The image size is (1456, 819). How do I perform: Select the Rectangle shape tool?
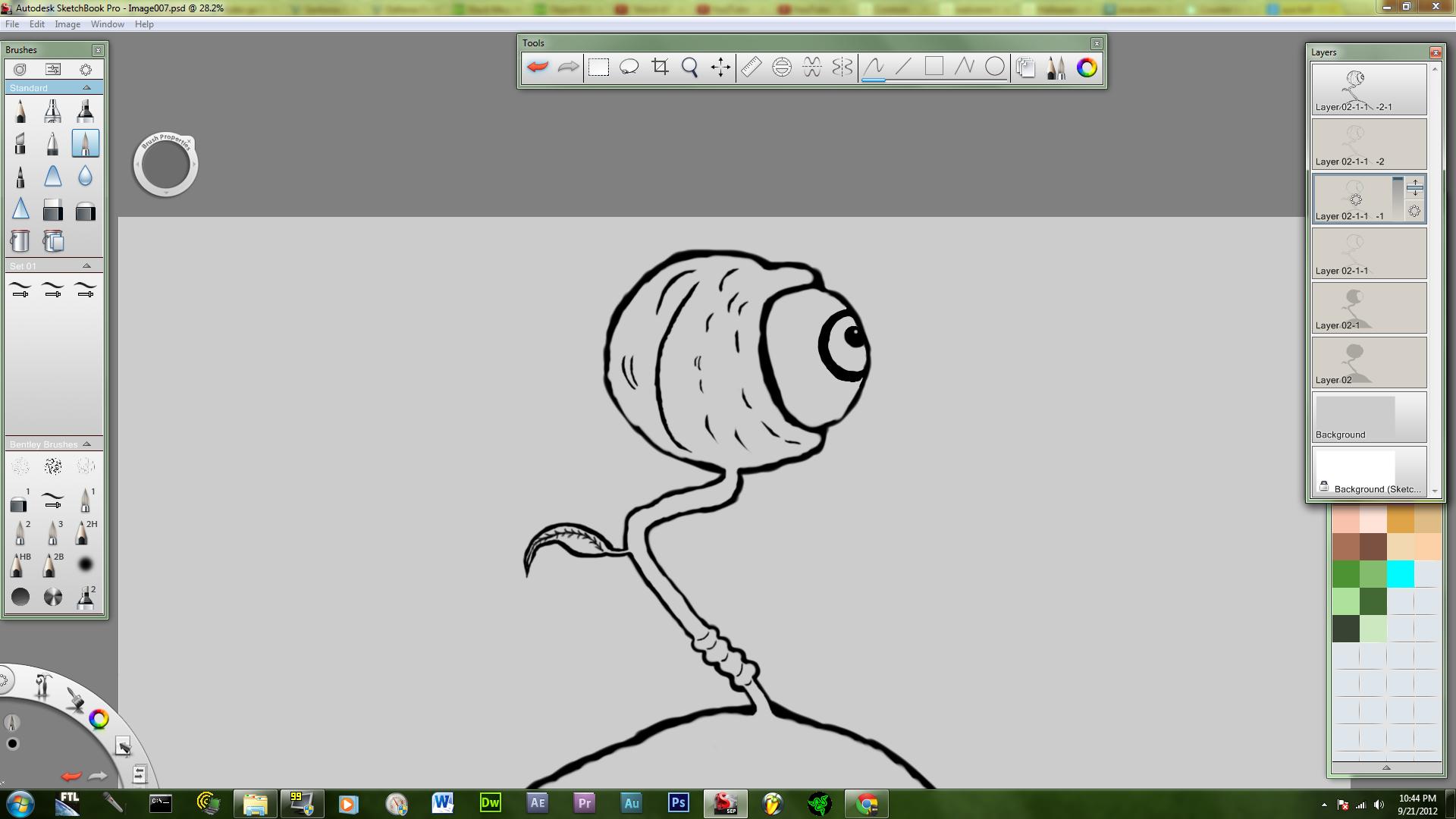coord(934,67)
